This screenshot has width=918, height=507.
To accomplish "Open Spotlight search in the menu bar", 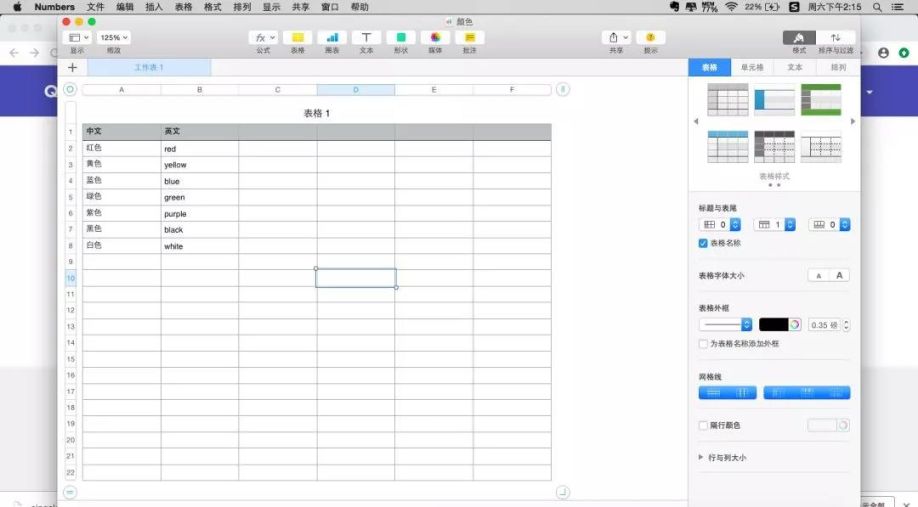I will 877,7.
